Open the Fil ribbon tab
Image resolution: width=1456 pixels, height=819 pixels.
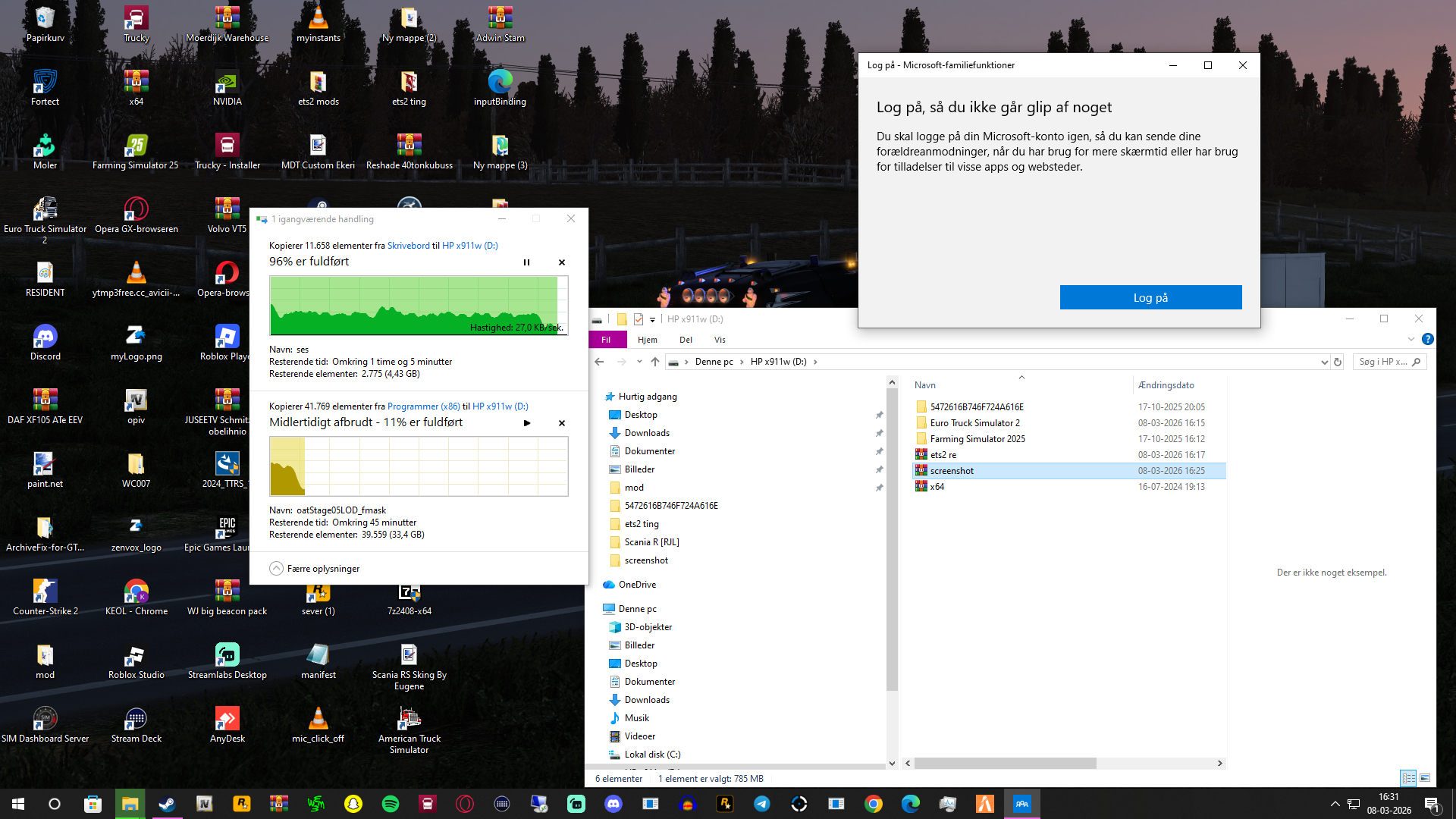point(606,340)
